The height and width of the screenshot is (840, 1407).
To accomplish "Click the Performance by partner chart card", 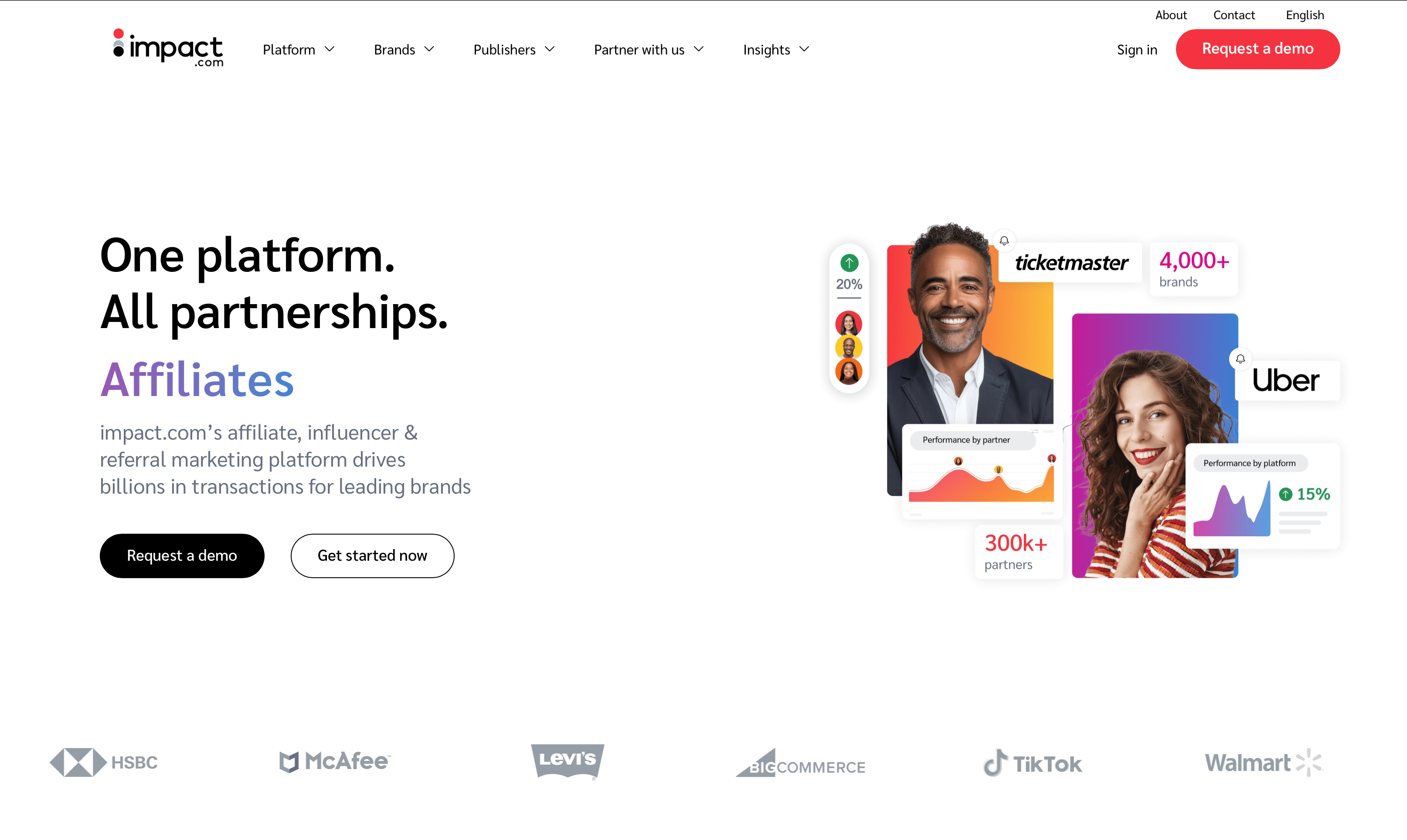I will pyautogui.click(x=982, y=471).
